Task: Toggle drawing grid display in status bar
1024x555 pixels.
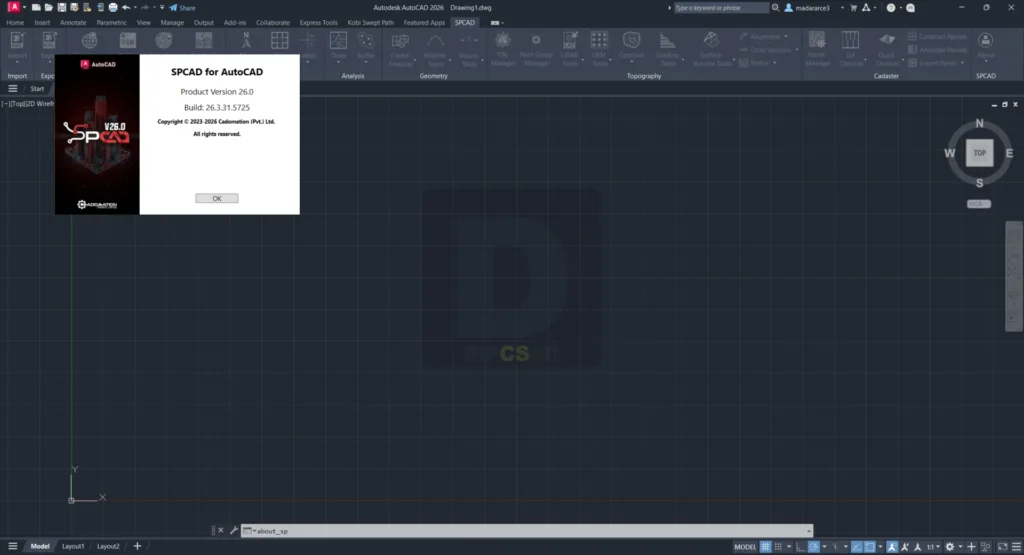Action: [x=765, y=547]
